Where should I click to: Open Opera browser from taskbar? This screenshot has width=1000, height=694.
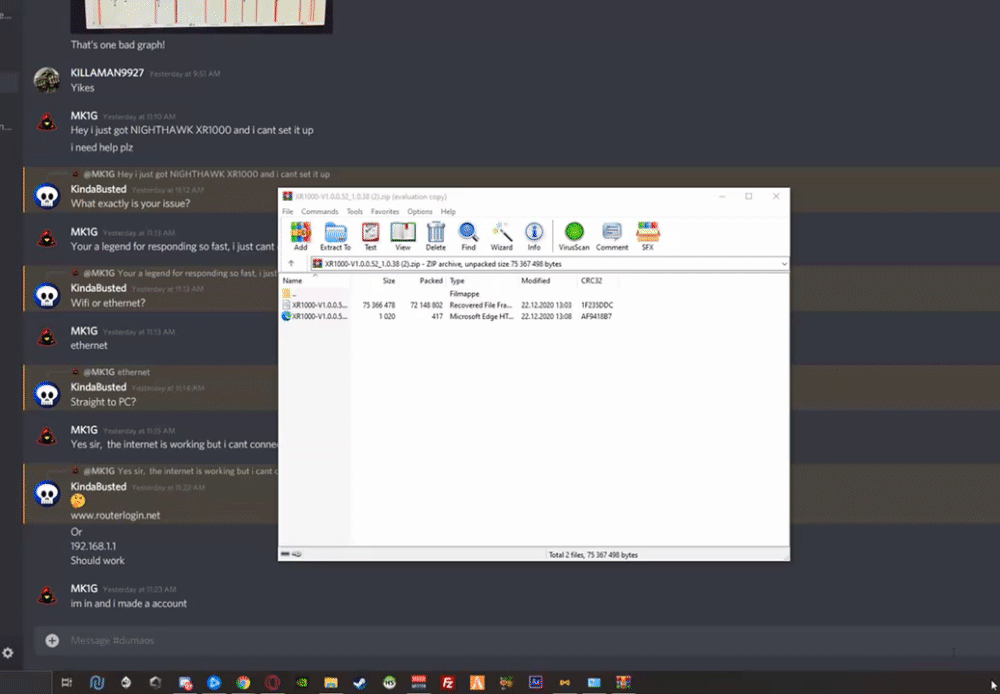(x=272, y=683)
